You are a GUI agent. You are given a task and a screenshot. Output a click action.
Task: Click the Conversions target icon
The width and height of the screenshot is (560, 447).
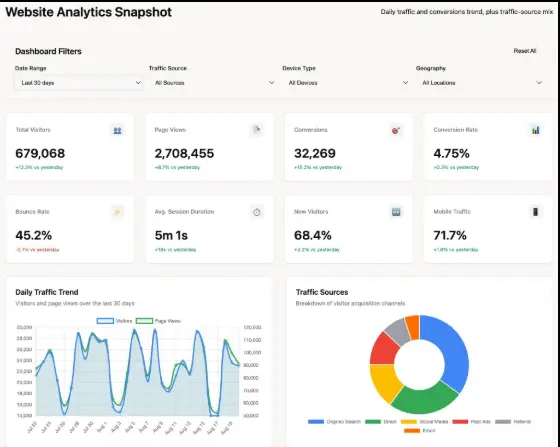point(396,130)
